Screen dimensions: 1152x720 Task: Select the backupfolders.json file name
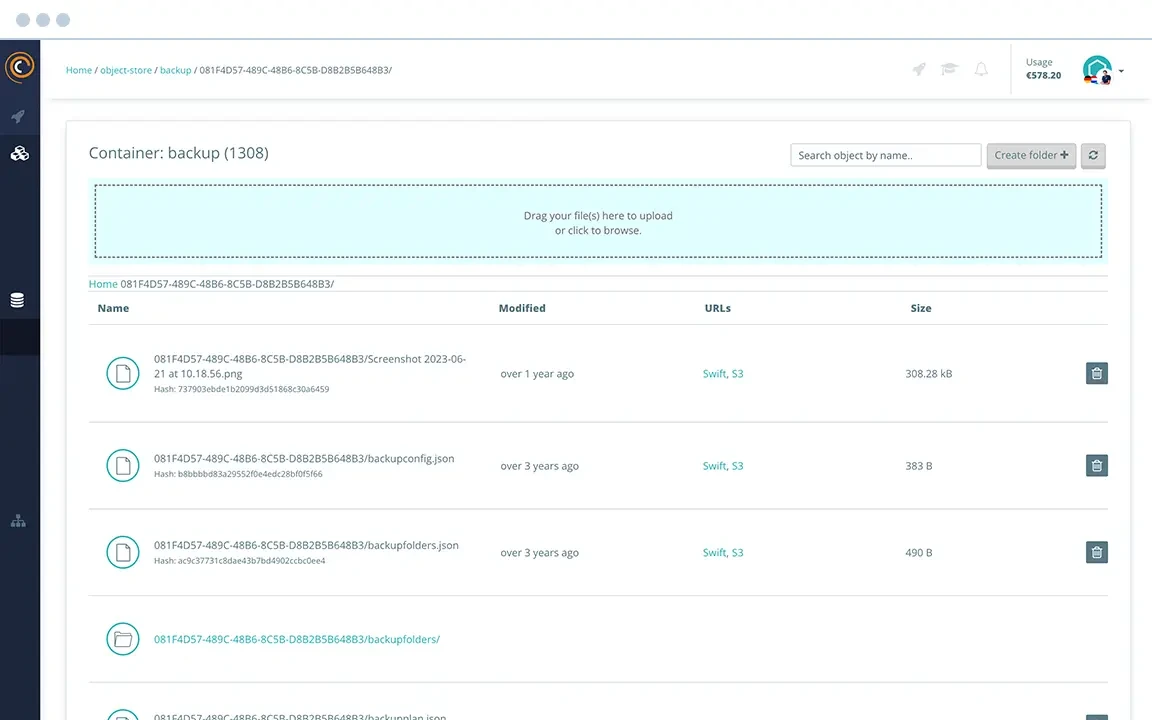click(x=306, y=545)
